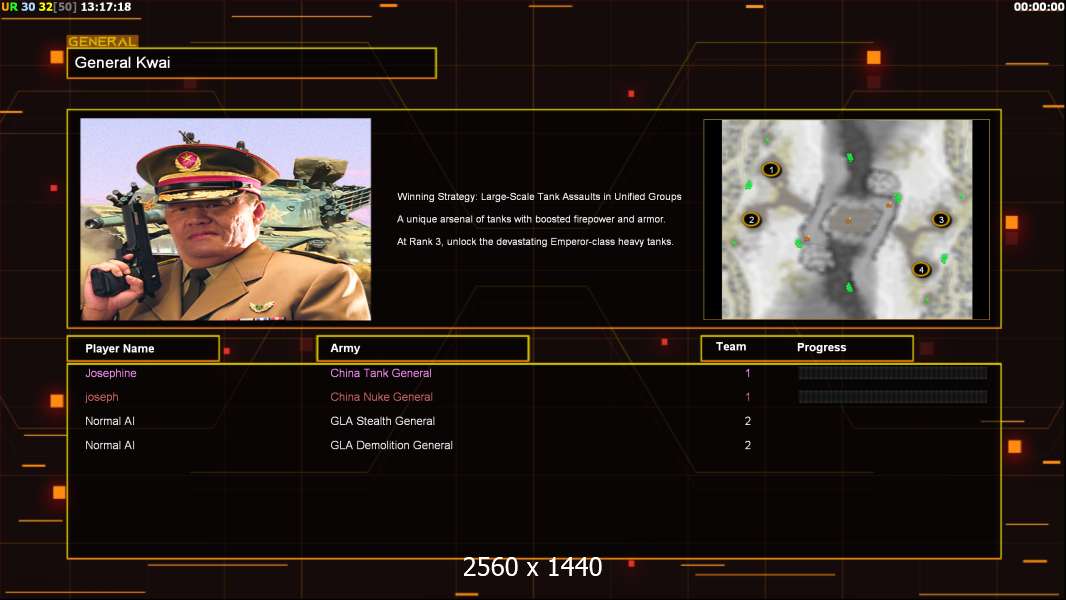
Task: Select the Normal AI row with GLA Stealth General
Action: coord(534,421)
